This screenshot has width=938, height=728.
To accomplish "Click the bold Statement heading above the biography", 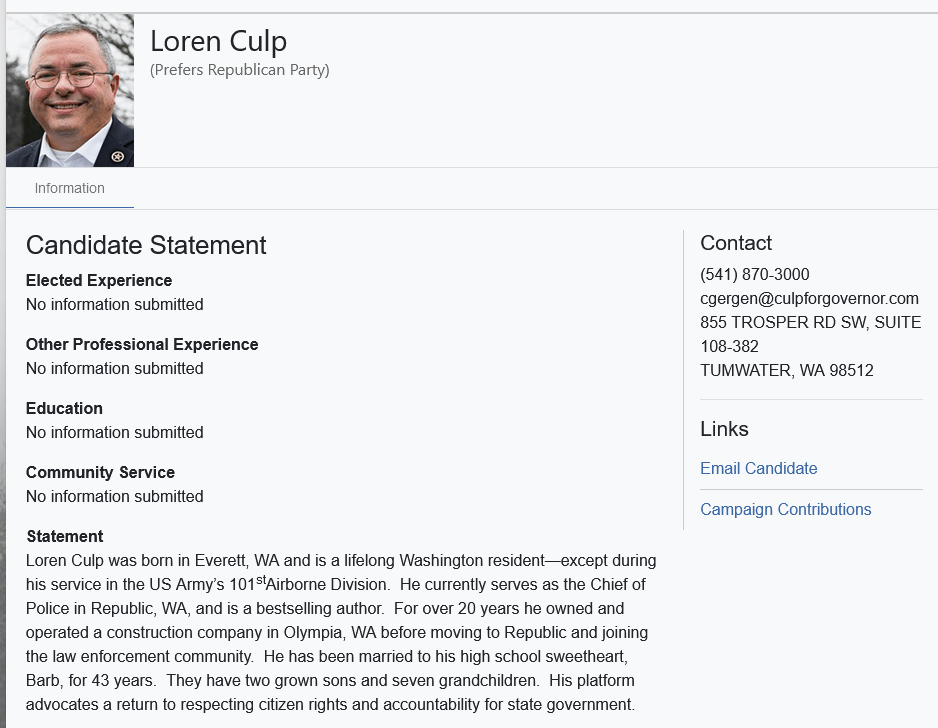I will click(x=65, y=536).
